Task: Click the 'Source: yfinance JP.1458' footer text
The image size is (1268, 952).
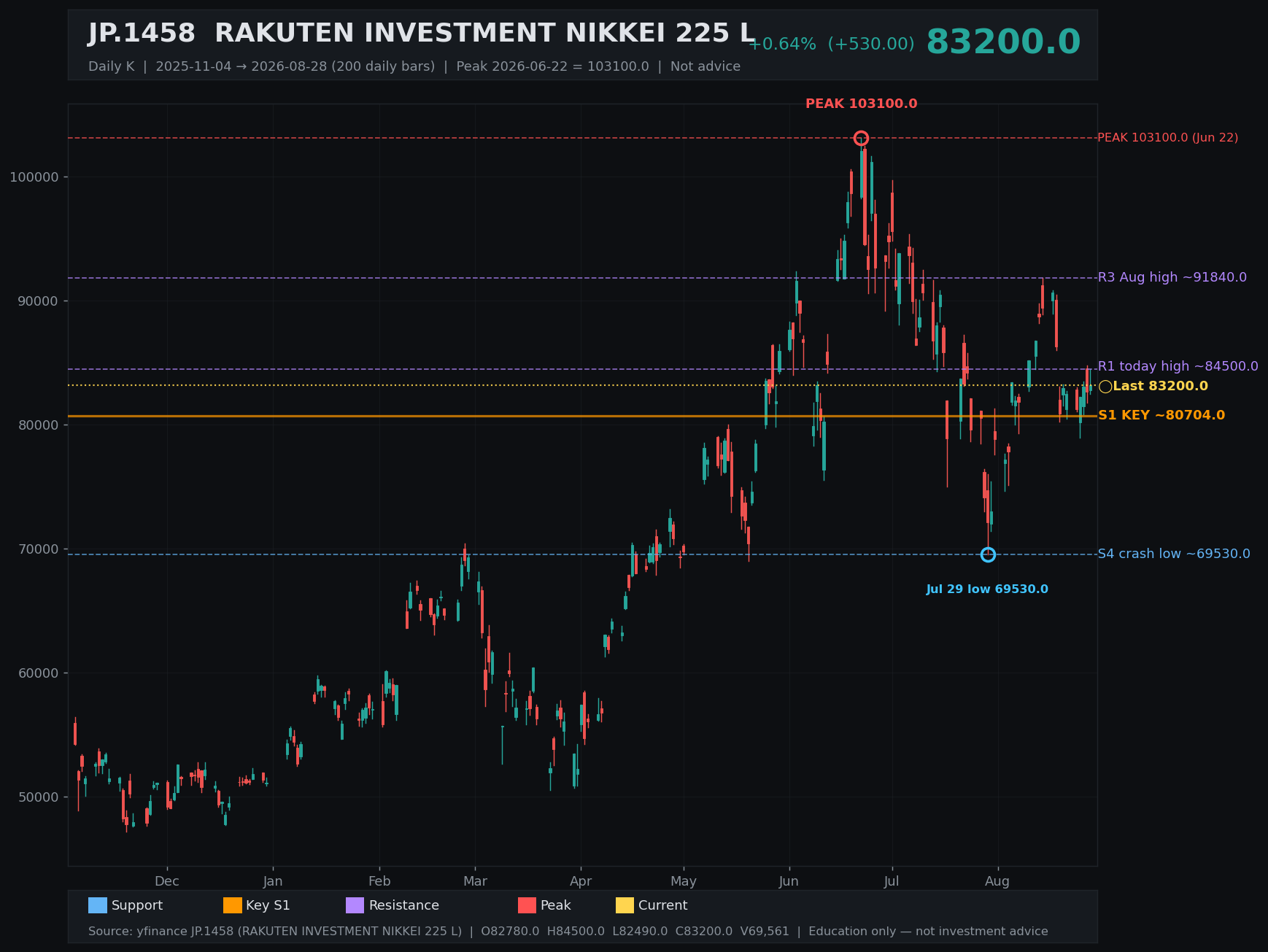Action: (568, 932)
